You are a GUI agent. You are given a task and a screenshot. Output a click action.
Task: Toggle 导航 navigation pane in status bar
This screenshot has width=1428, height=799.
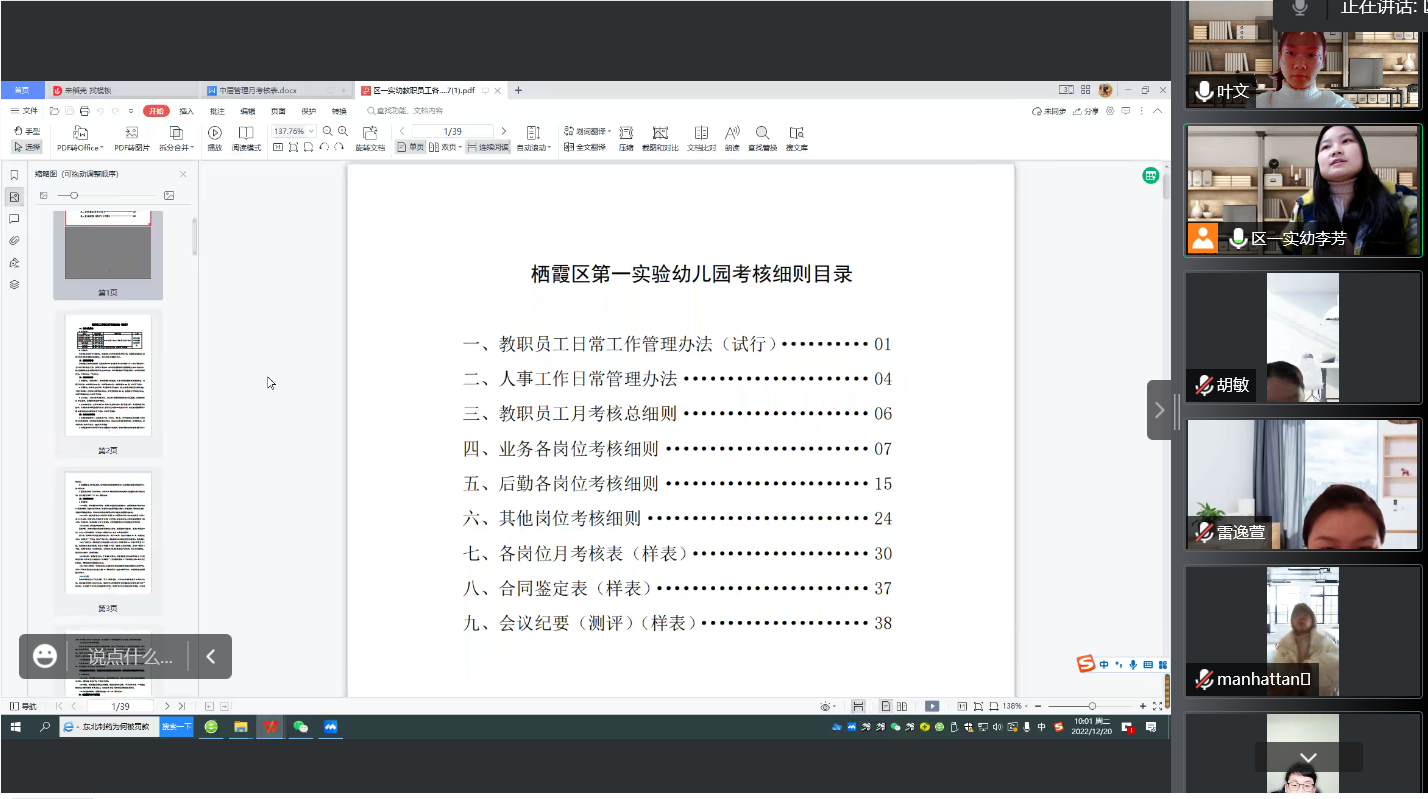pyautogui.click(x=23, y=706)
